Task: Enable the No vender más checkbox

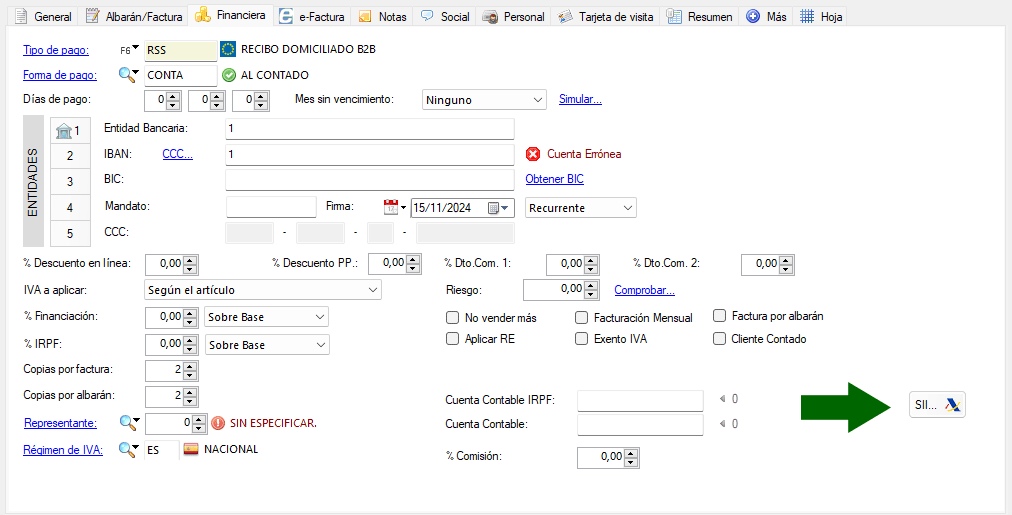Action: point(452,317)
